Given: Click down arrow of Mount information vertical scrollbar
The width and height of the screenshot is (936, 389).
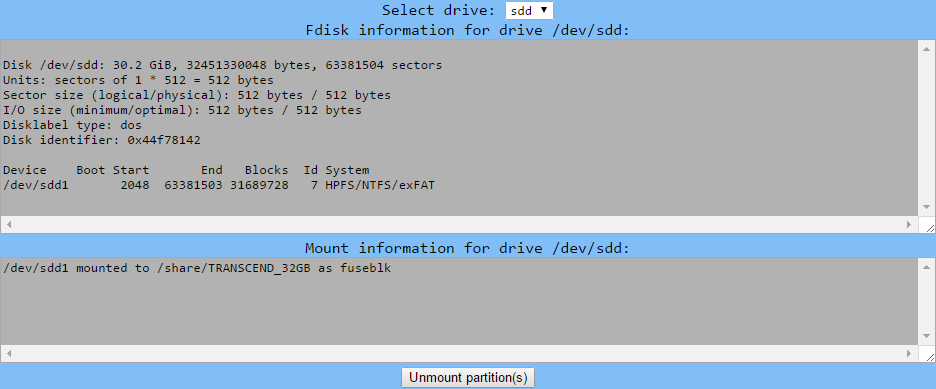Looking at the screenshot, I should (926, 336).
